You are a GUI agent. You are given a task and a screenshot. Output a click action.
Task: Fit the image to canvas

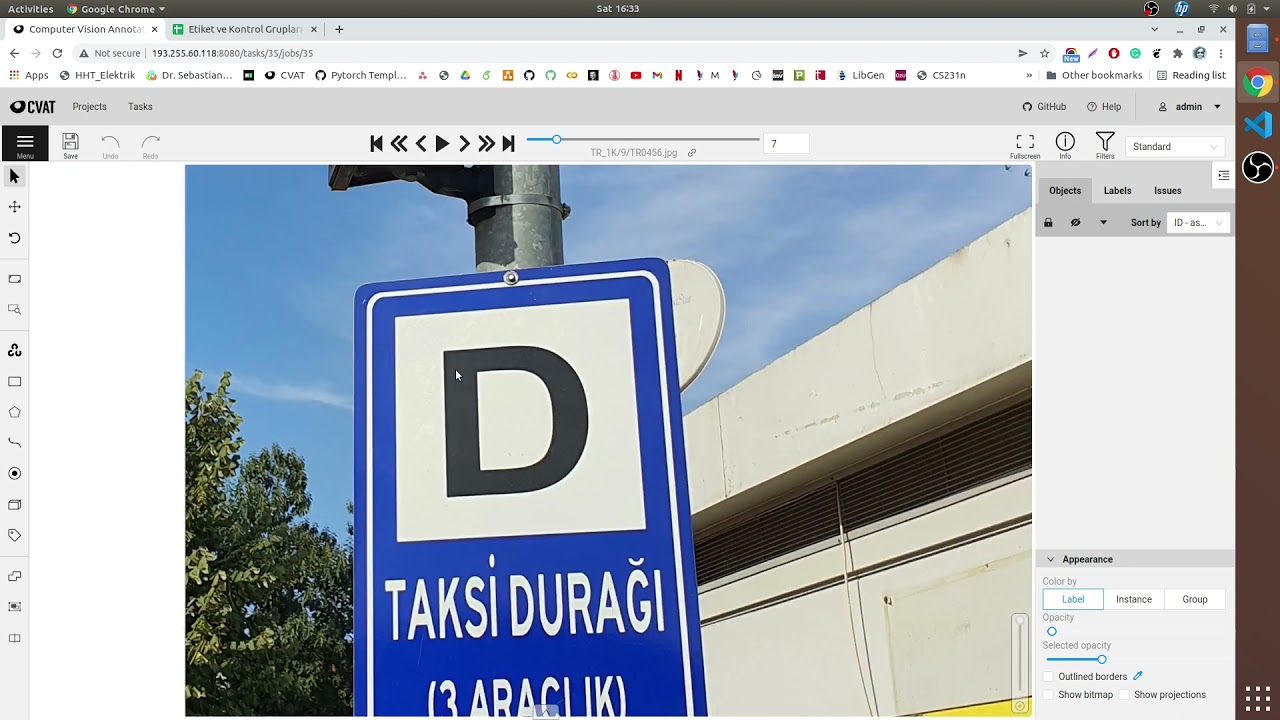pyautogui.click(x=14, y=279)
